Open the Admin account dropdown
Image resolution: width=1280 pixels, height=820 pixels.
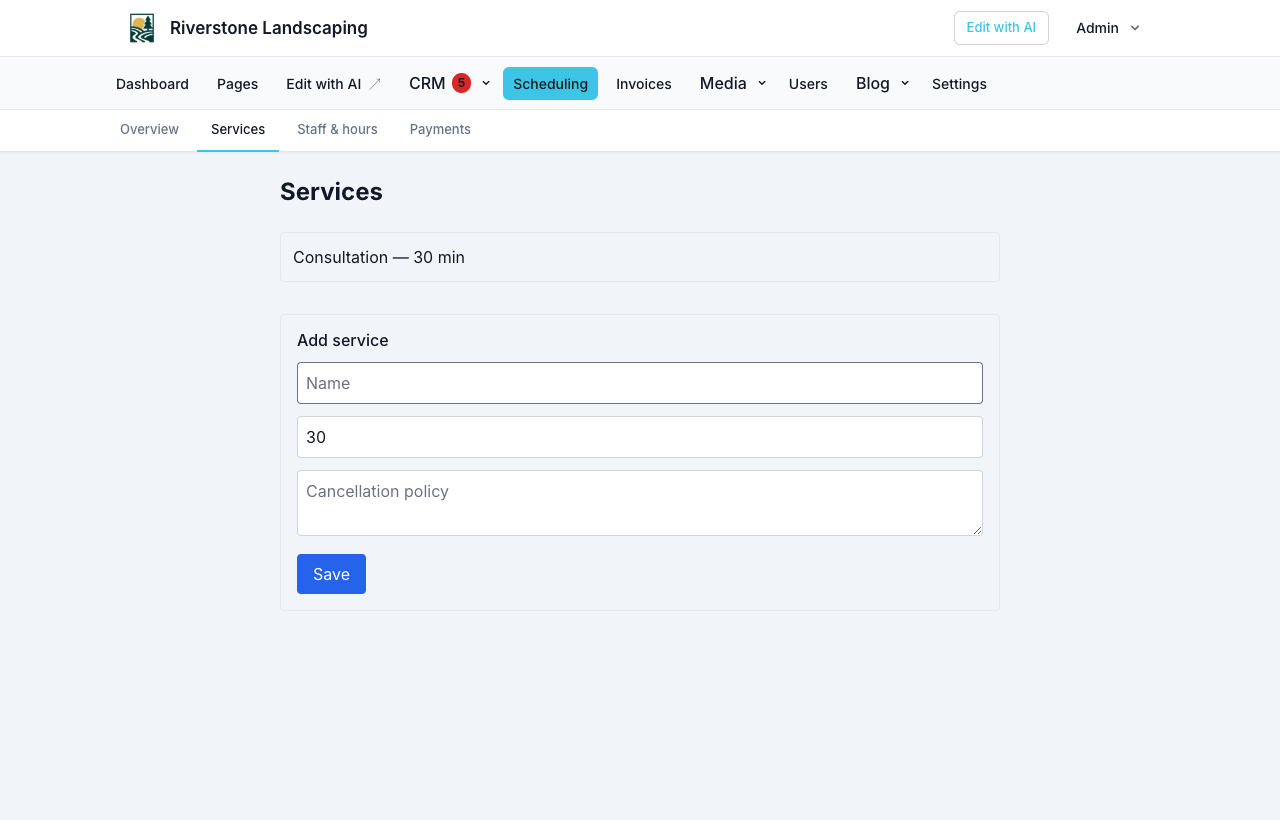(1108, 28)
